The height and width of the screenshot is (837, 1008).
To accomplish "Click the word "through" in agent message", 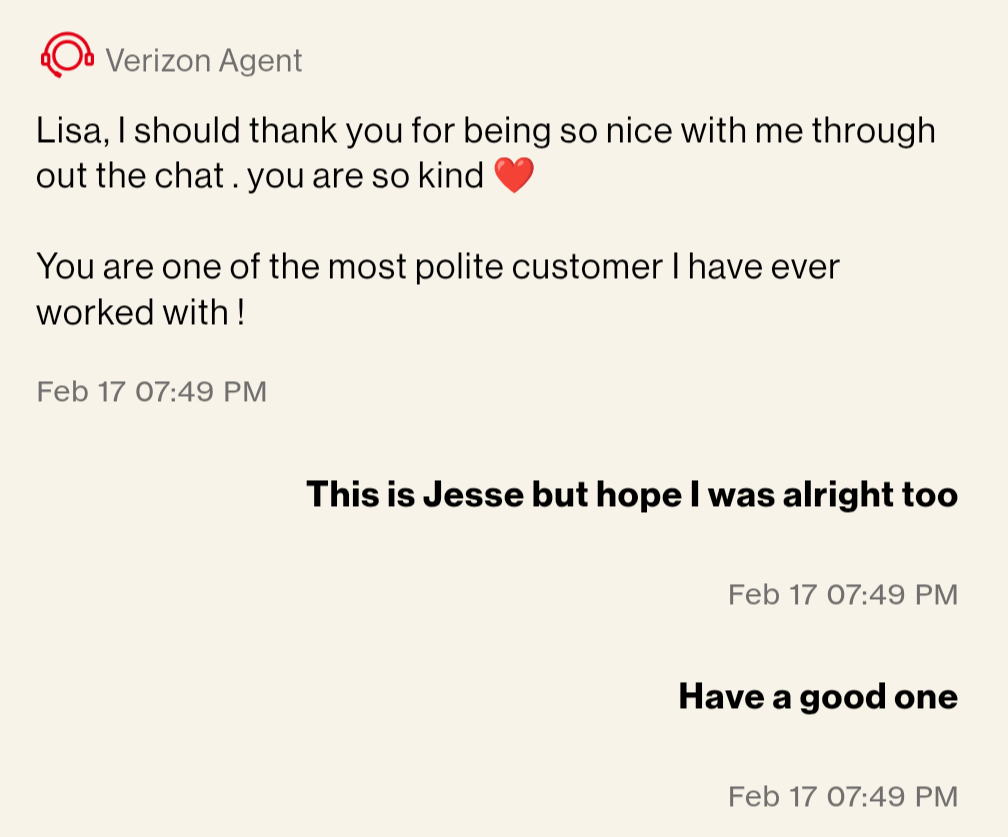I will click(873, 131).
